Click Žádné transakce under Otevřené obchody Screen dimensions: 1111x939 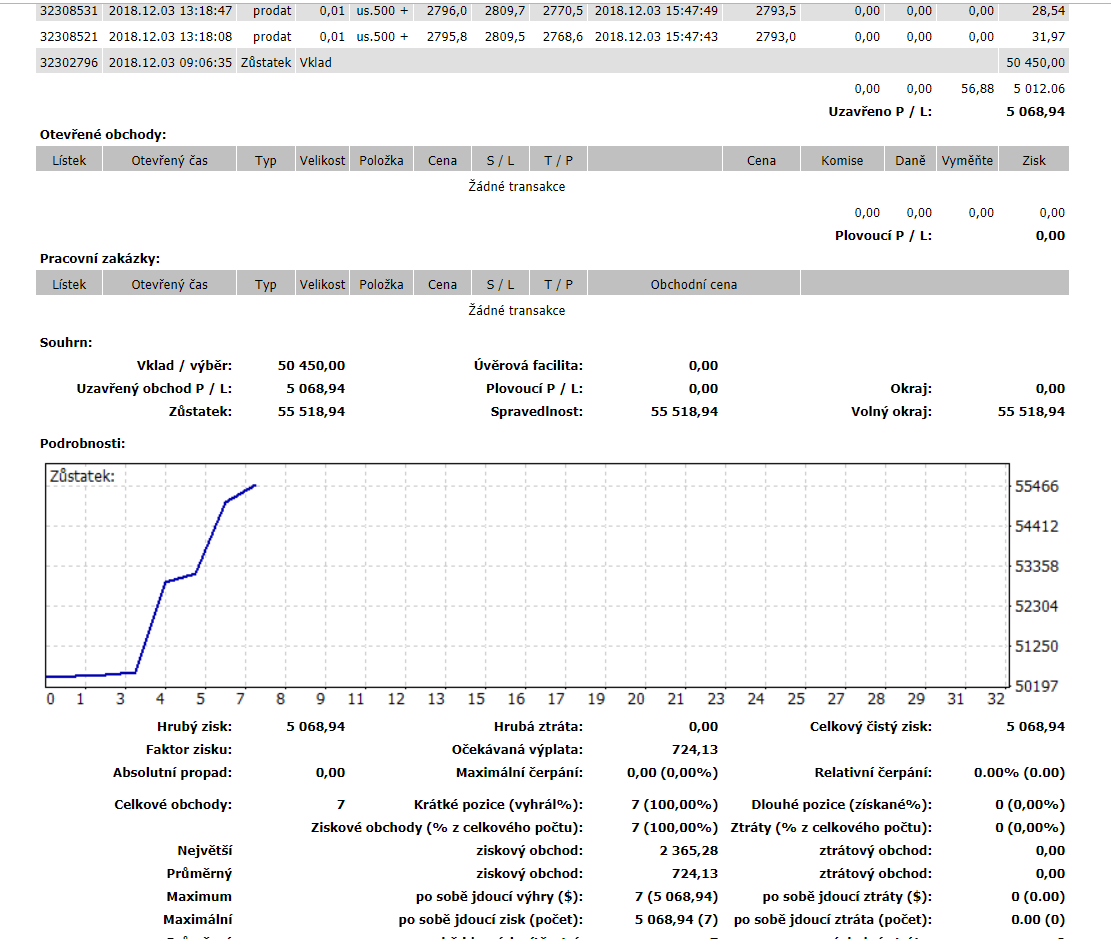517,186
